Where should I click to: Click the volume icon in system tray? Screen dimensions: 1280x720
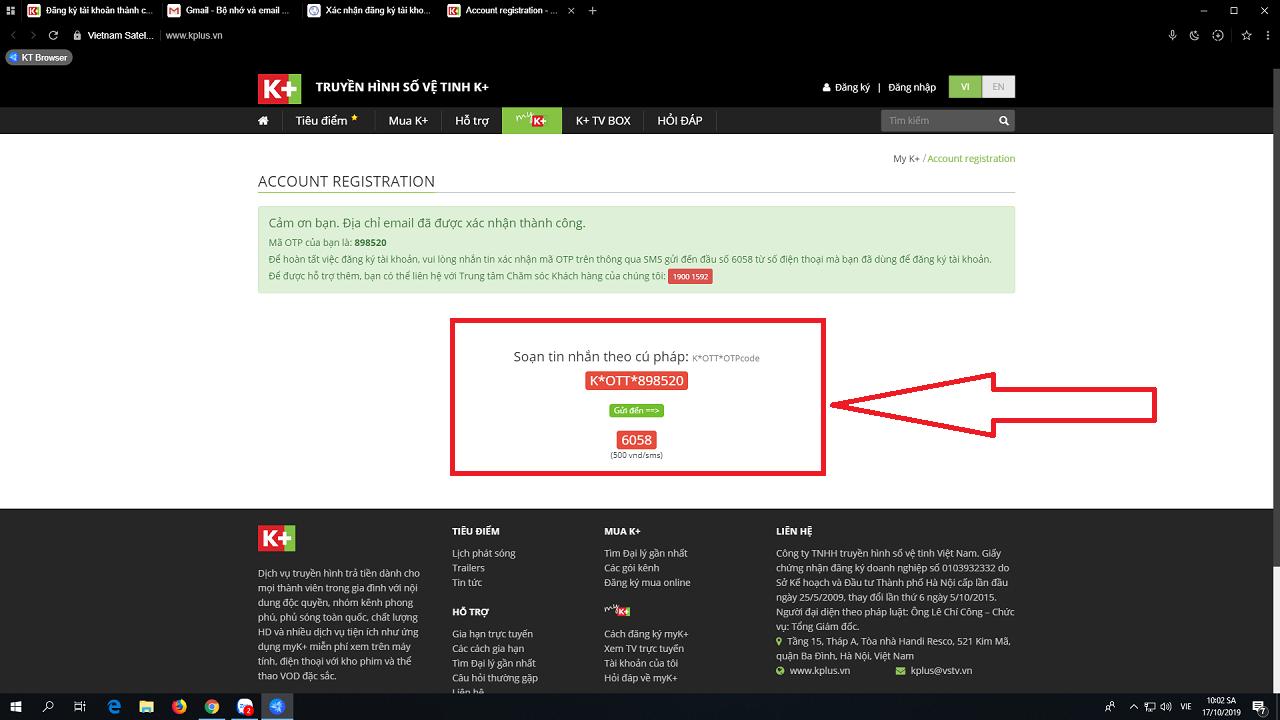[x=1165, y=707]
